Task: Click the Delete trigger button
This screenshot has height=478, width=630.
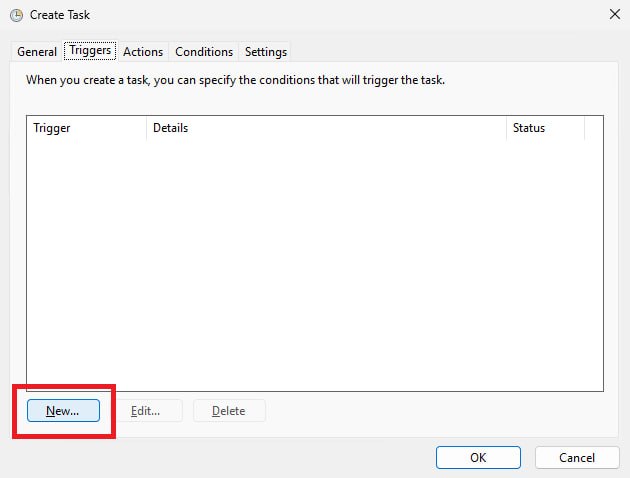Action: tap(229, 411)
